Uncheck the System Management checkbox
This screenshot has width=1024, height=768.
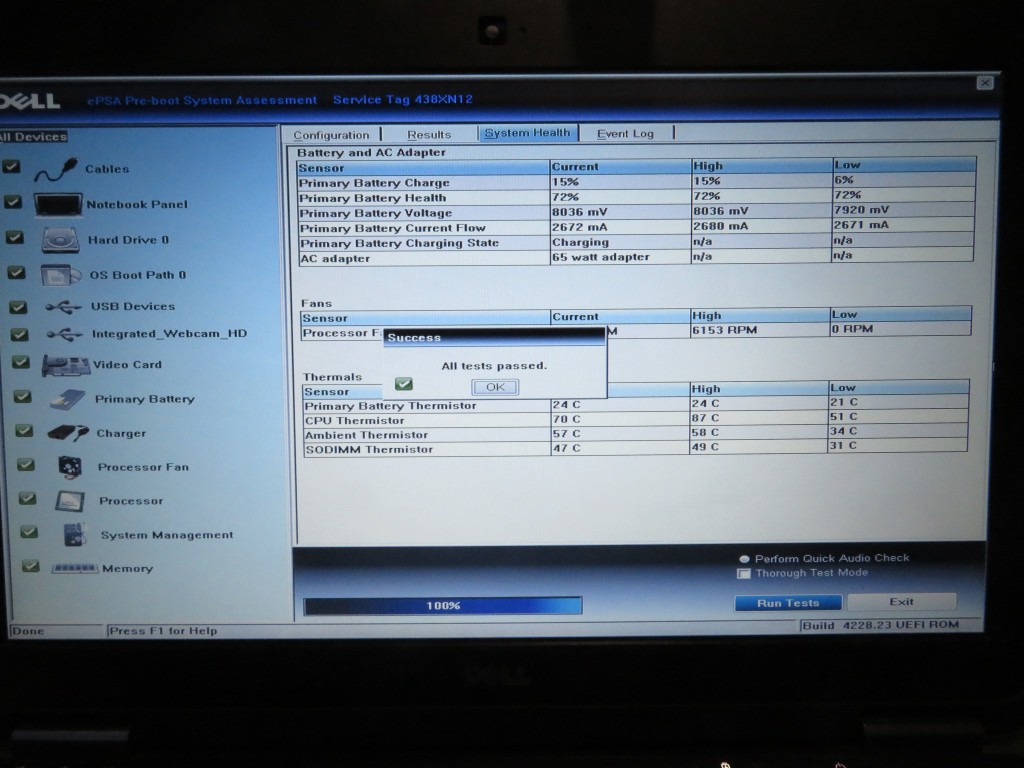click(x=29, y=532)
